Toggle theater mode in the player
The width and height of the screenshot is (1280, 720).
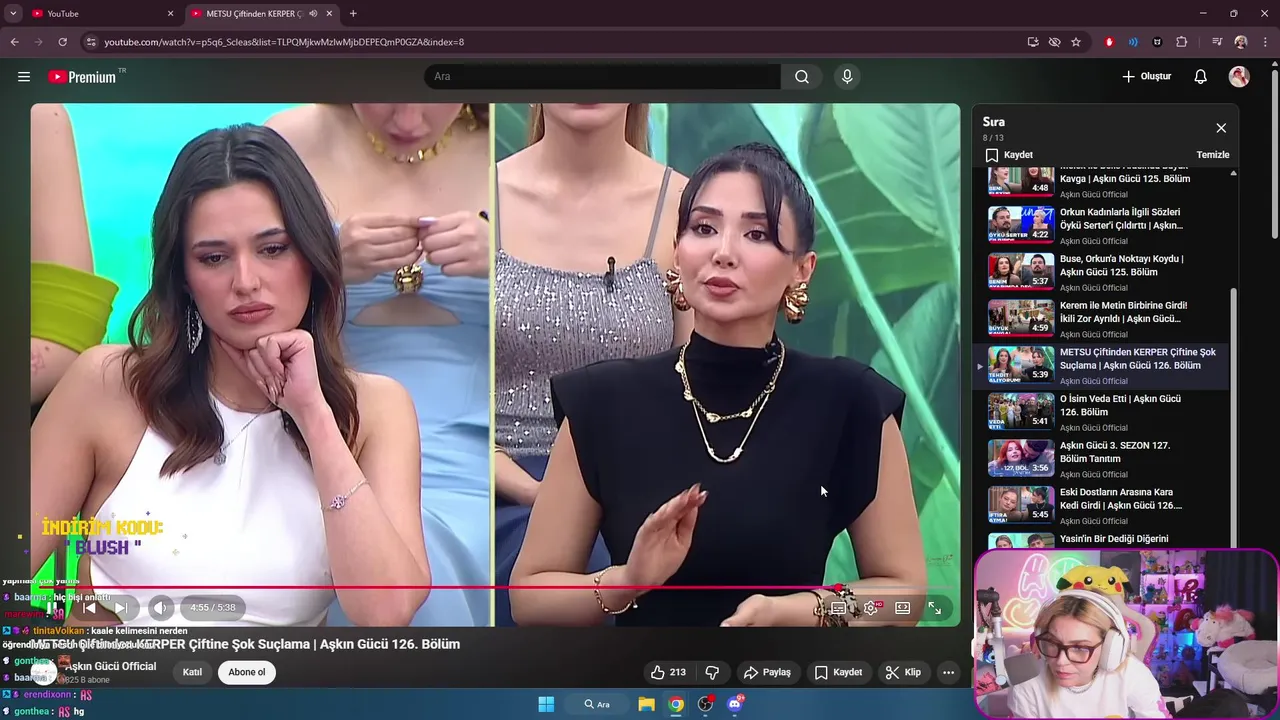902,608
